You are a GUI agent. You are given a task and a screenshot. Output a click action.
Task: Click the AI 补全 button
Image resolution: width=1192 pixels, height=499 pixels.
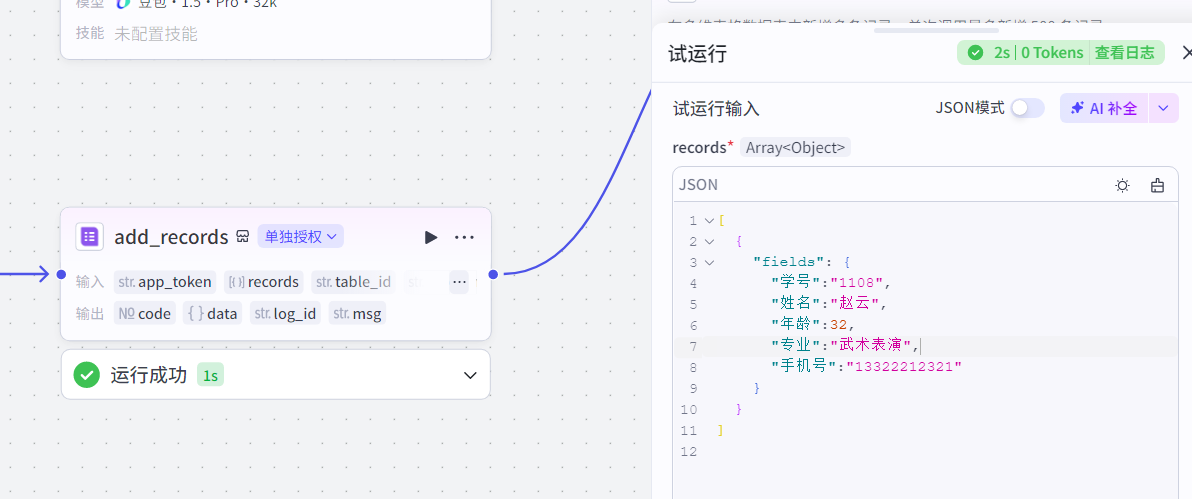click(x=1104, y=108)
